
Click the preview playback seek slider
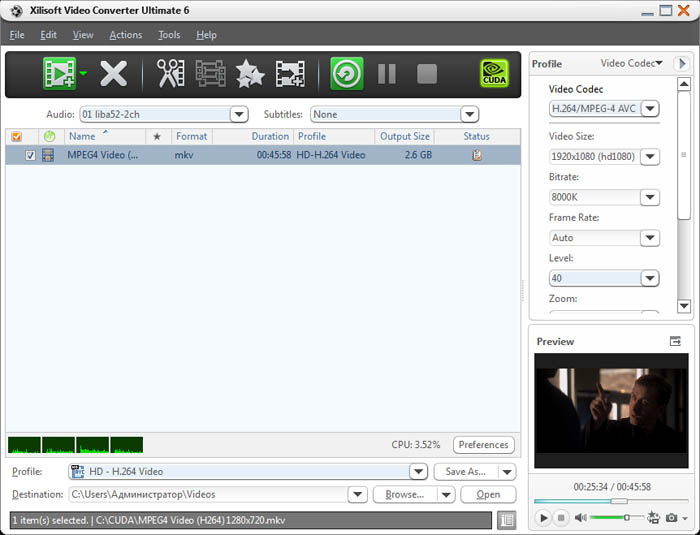tap(609, 501)
